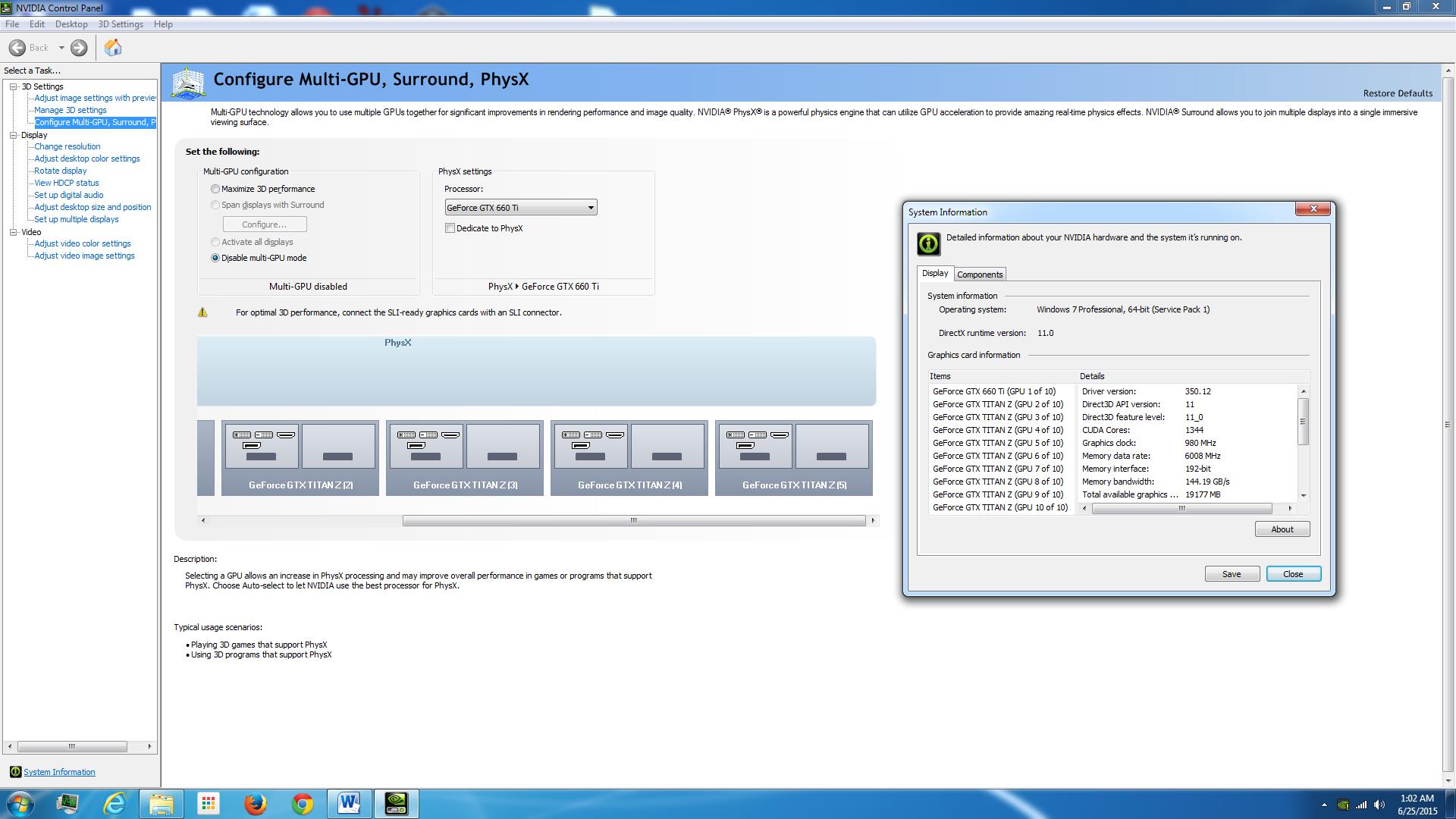Open the PhysX Processor dropdown
The image size is (1456, 819).
520,208
